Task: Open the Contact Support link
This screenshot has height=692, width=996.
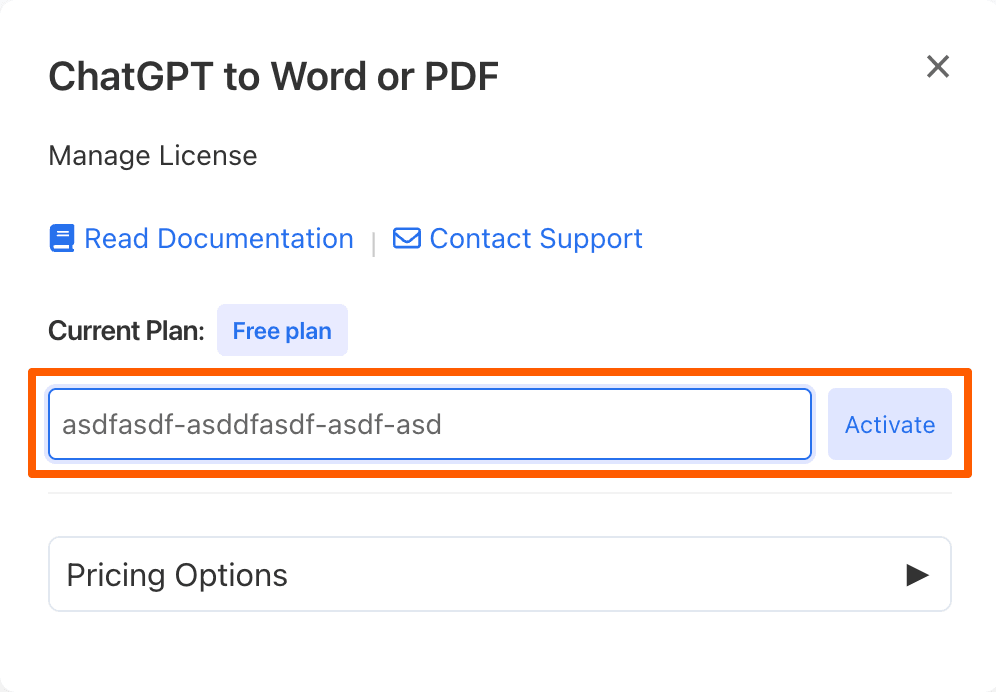Action: click(x=536, y=239)
